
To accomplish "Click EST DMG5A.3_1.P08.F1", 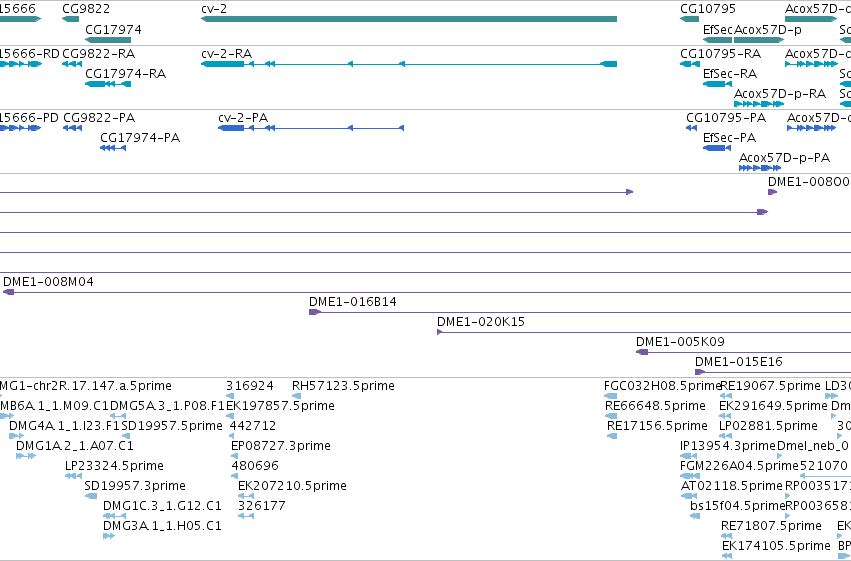I will coord(167,406).
